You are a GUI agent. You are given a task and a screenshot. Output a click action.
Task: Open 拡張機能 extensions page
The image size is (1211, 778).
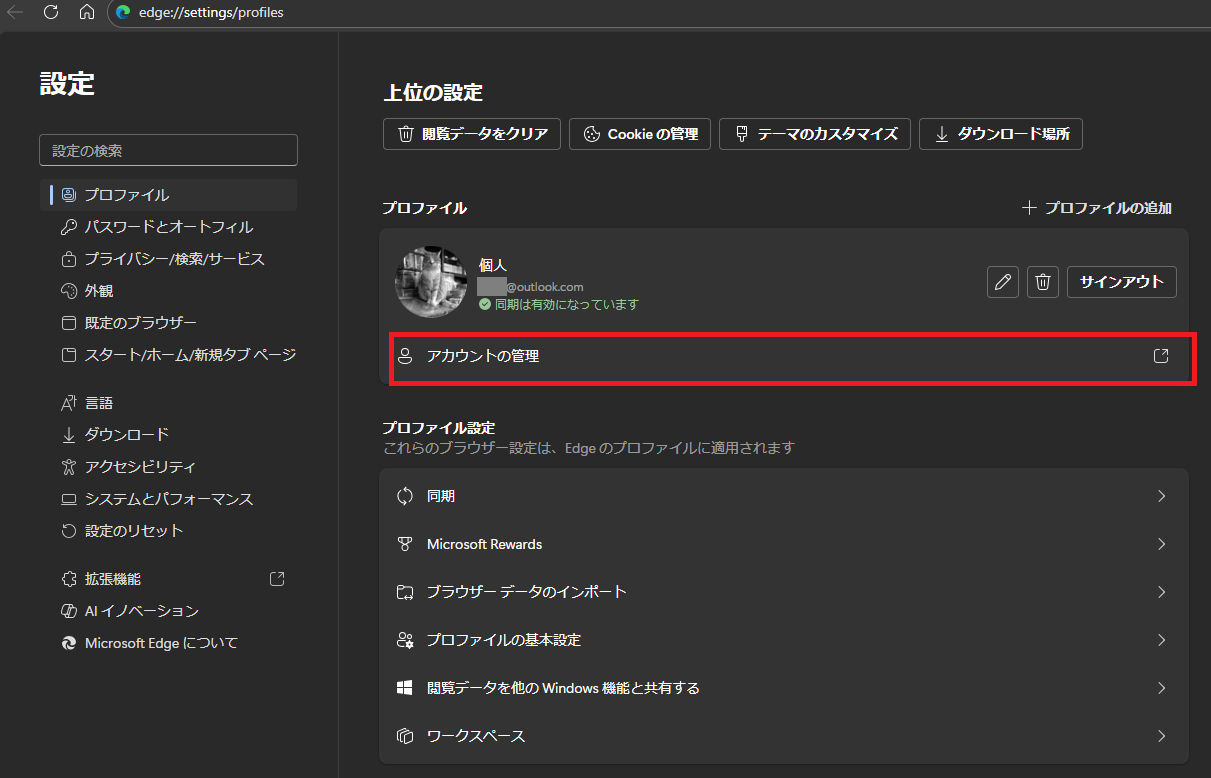point(168,579)
